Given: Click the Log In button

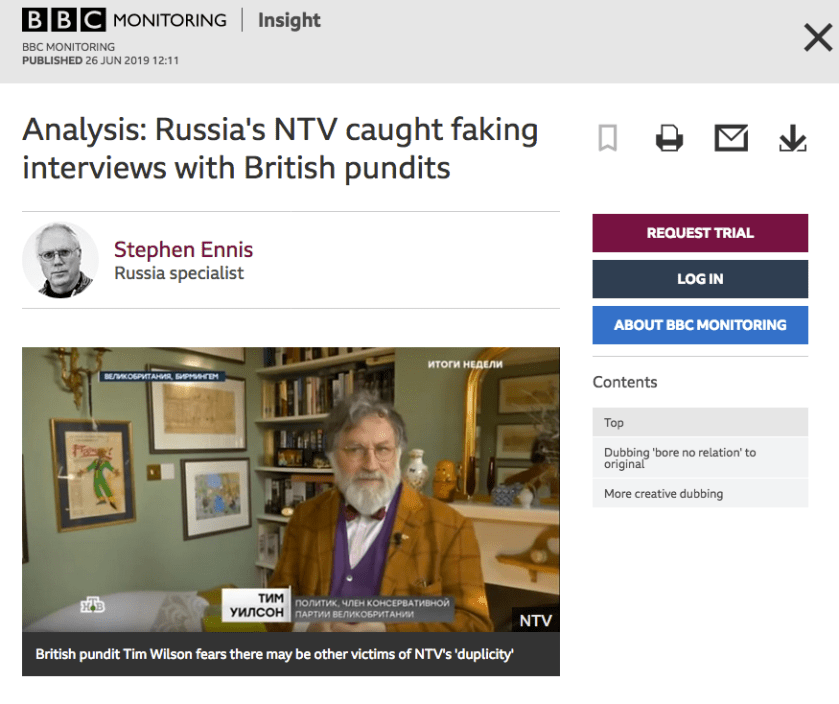Looking at the screenshot, I should [699, 279].
